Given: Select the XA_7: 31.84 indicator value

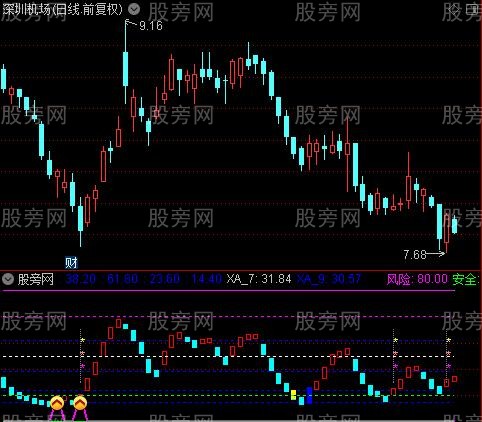Looking at the screenshot, I should 259,279.
